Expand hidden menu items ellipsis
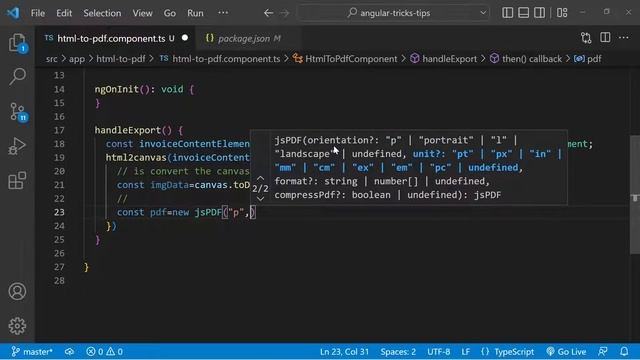 pyautogui.click(x=223, y=13)
